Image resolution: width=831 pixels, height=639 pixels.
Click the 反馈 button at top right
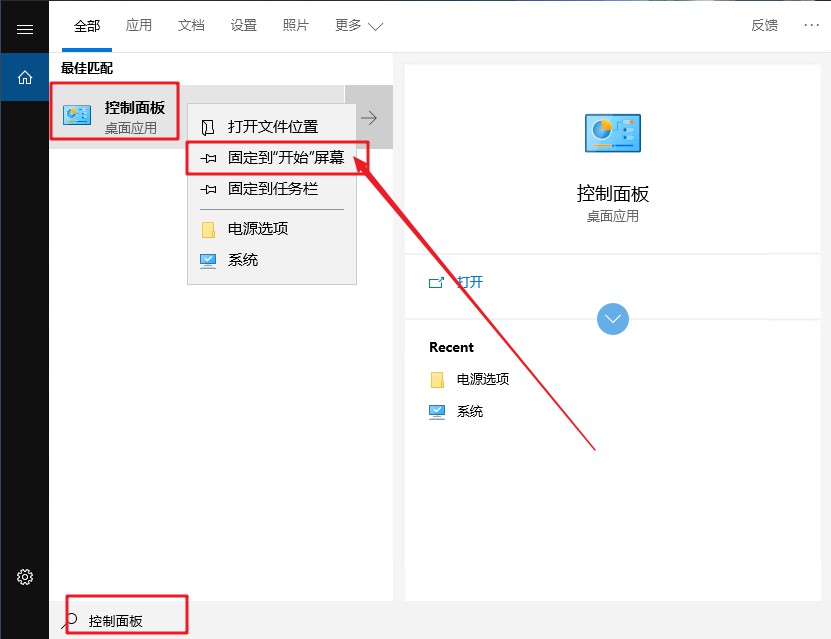764,26
